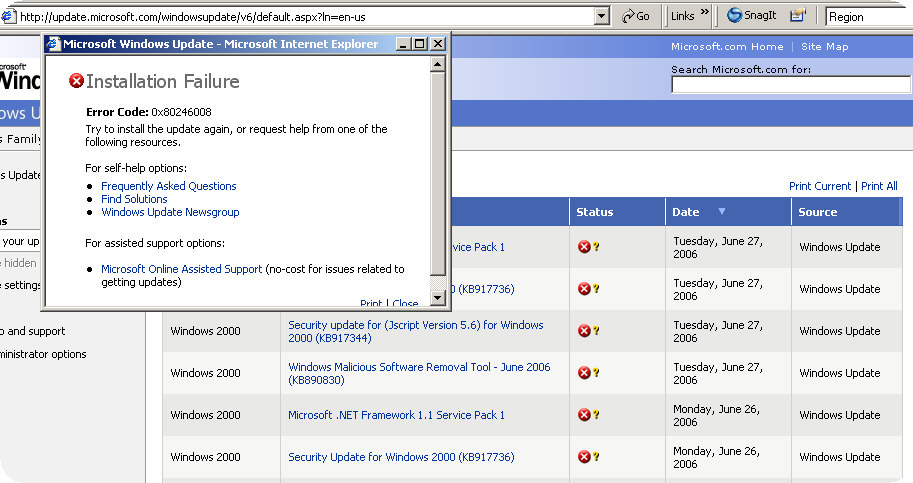Screen dimensions: 913x483
Task: Open the Find Solutions link
Action: point(134,199)
